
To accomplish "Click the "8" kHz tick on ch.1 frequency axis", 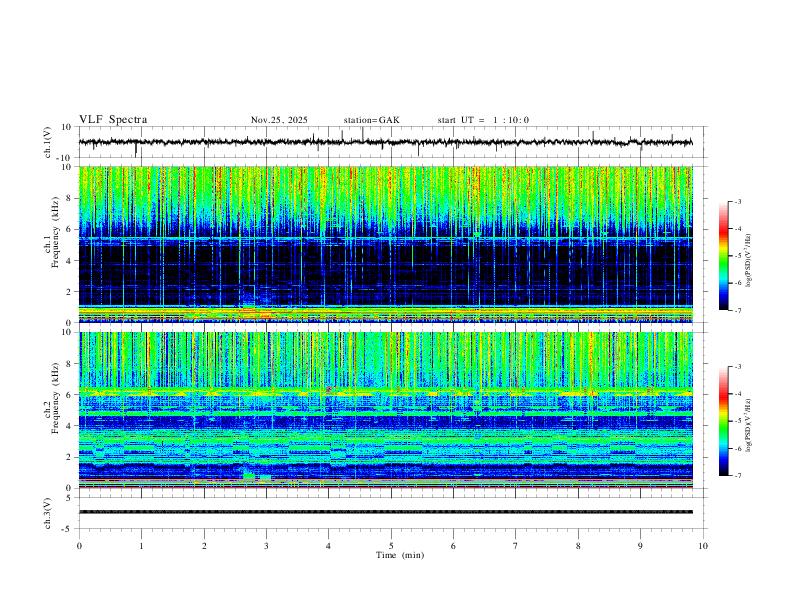I will click(69, 198).
